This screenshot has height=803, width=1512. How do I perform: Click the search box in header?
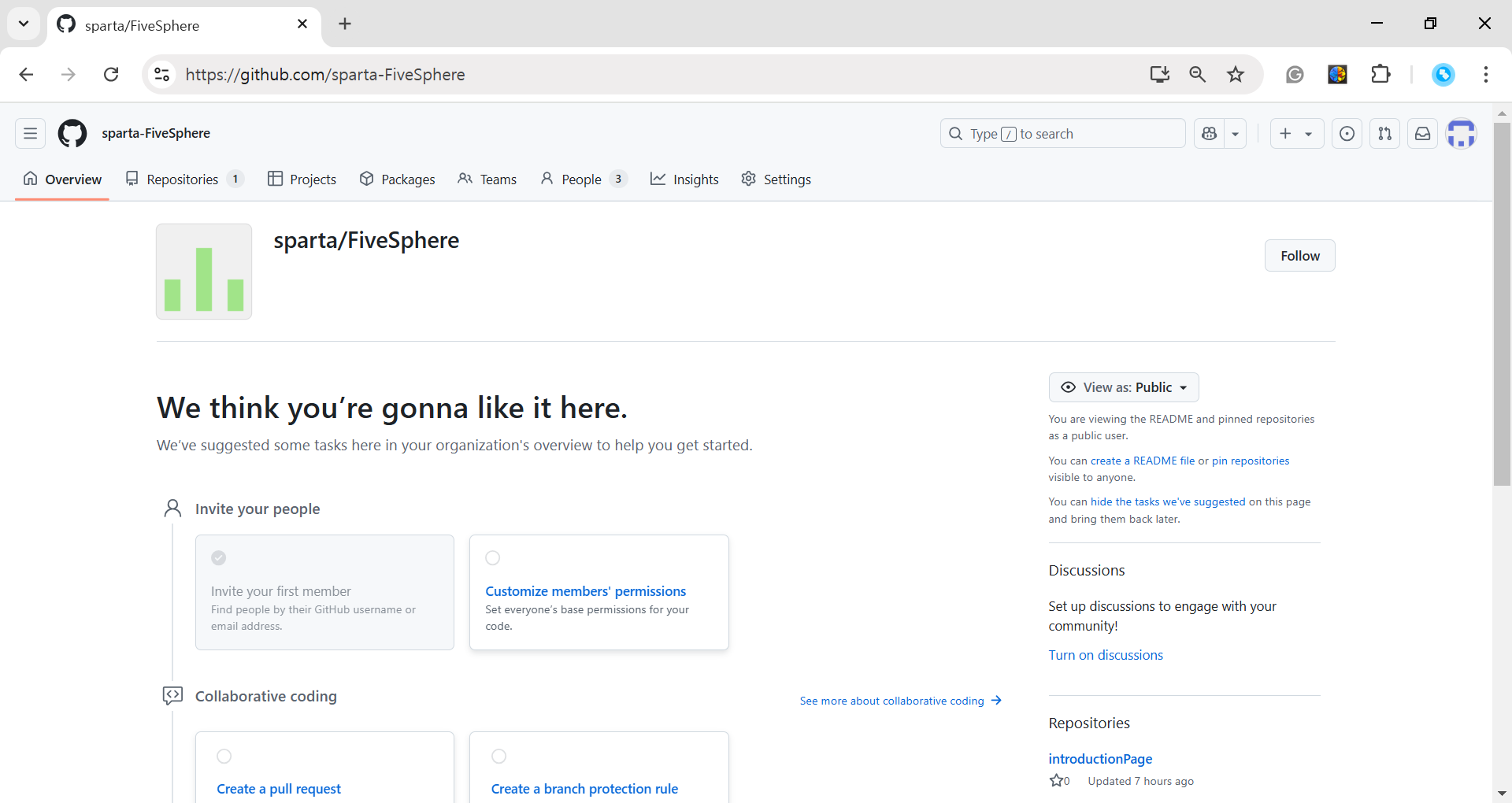point(1062,134)
